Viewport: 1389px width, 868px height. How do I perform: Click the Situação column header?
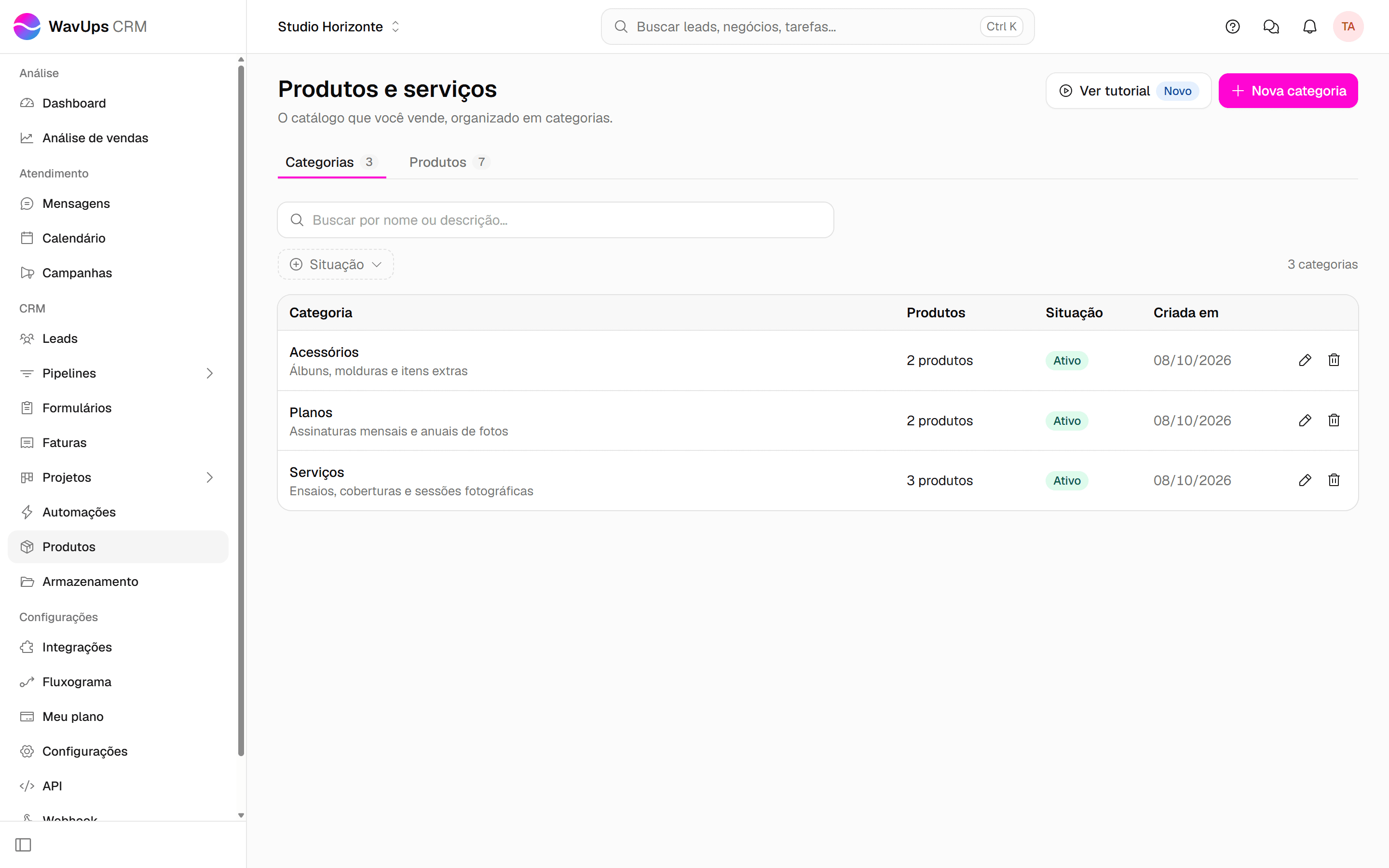click(1074, 313)
